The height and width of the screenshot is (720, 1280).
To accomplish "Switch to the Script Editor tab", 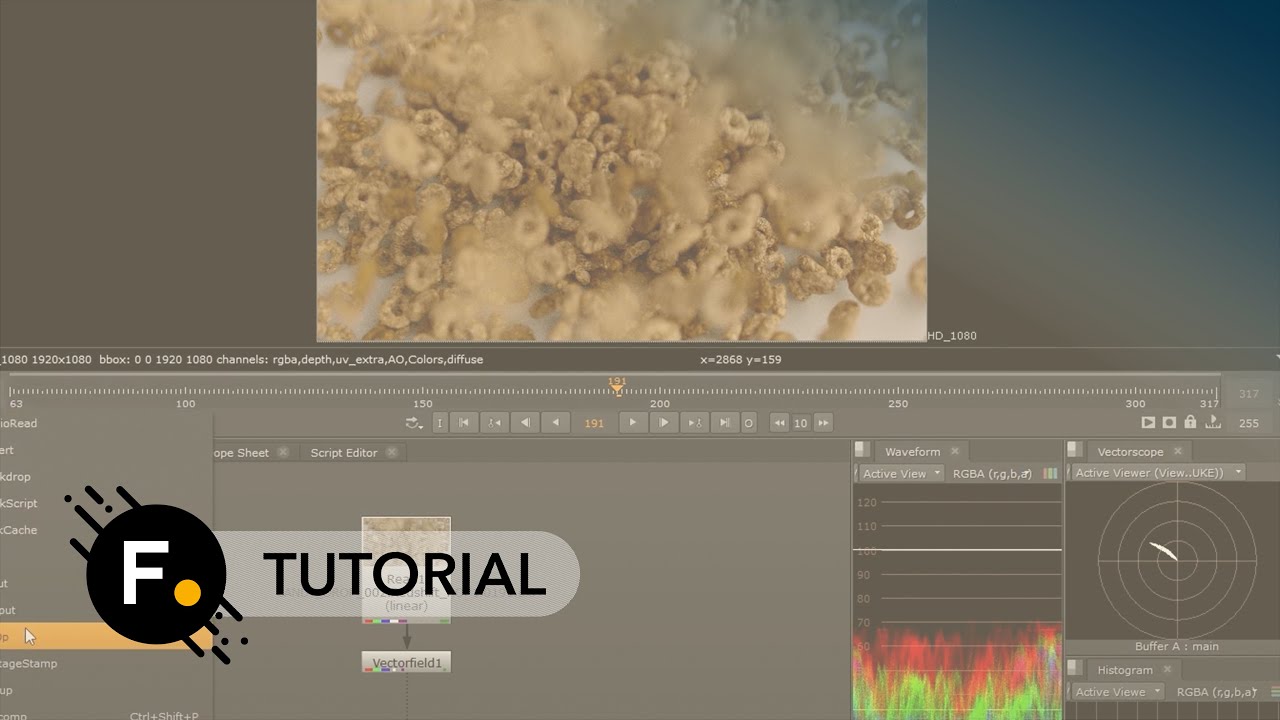I will tap(344, 453).
